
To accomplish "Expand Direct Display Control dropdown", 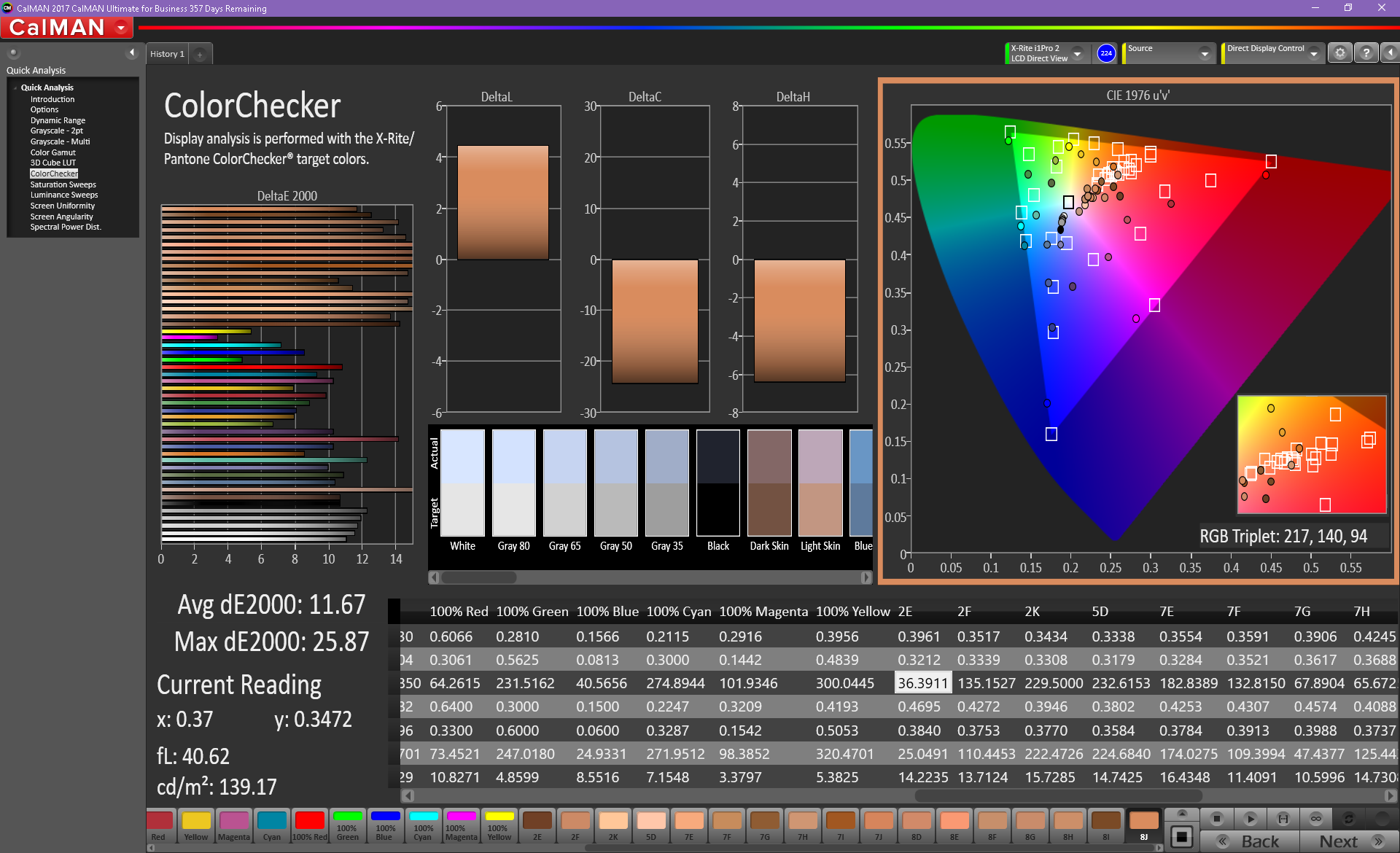I will point(1314,53).
